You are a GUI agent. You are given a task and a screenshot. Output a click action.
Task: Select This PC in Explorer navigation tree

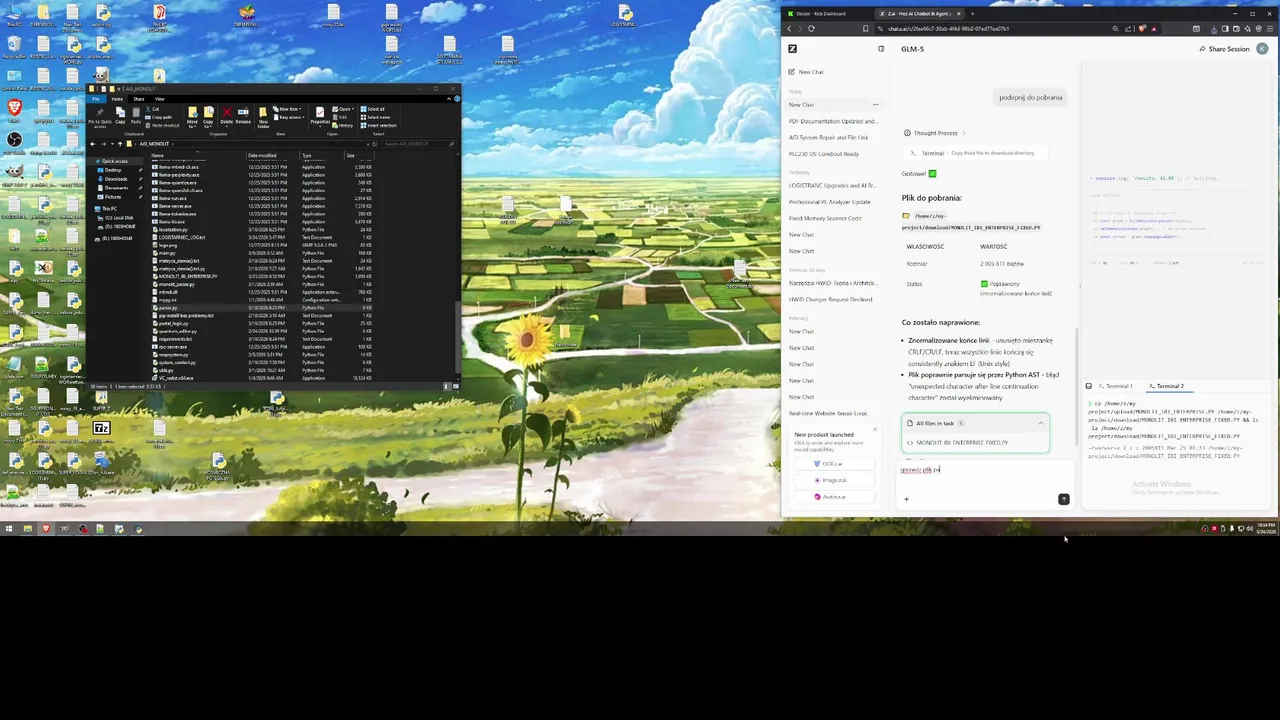[110, 209]
